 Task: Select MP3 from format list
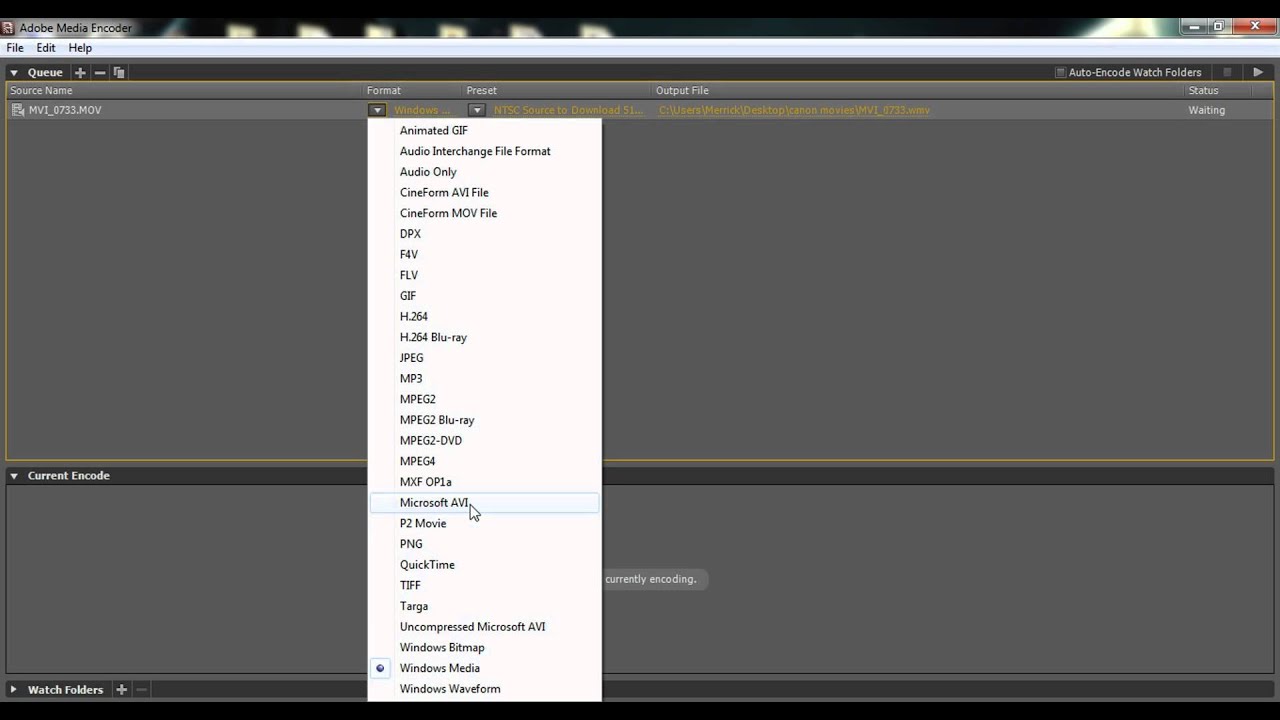click(x=485, y=378)
